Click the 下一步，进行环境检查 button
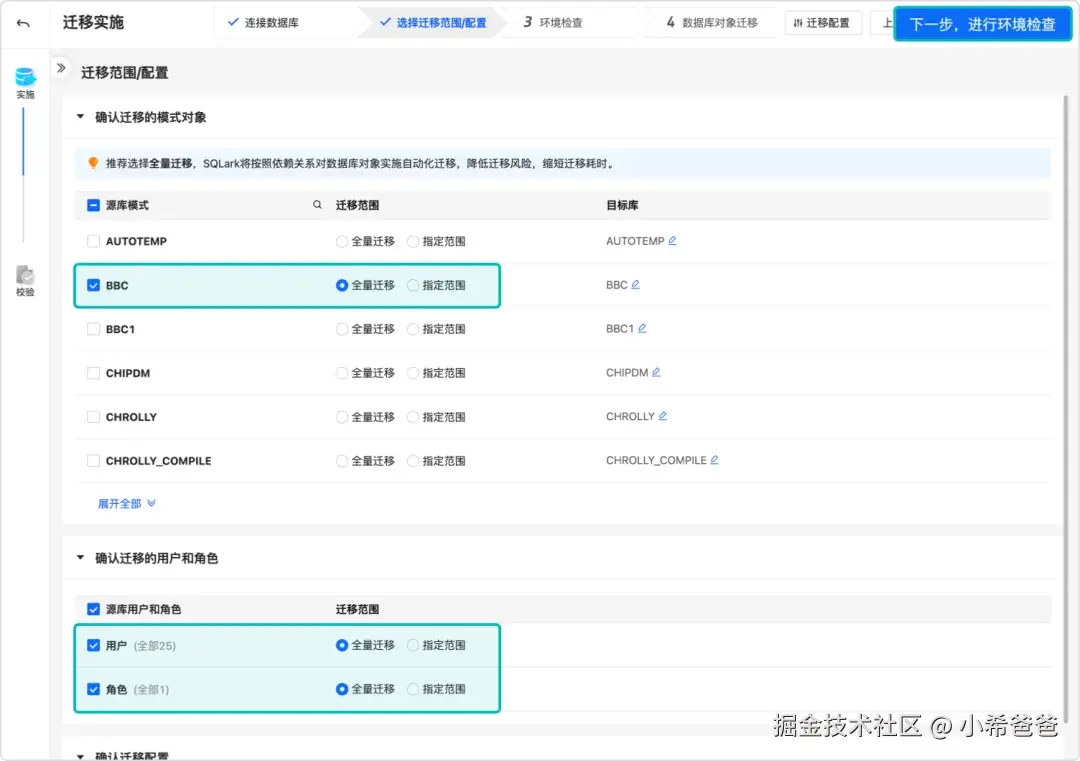Image resolution: width=1080 pixels, height=761 pixels. pos(983,22)
